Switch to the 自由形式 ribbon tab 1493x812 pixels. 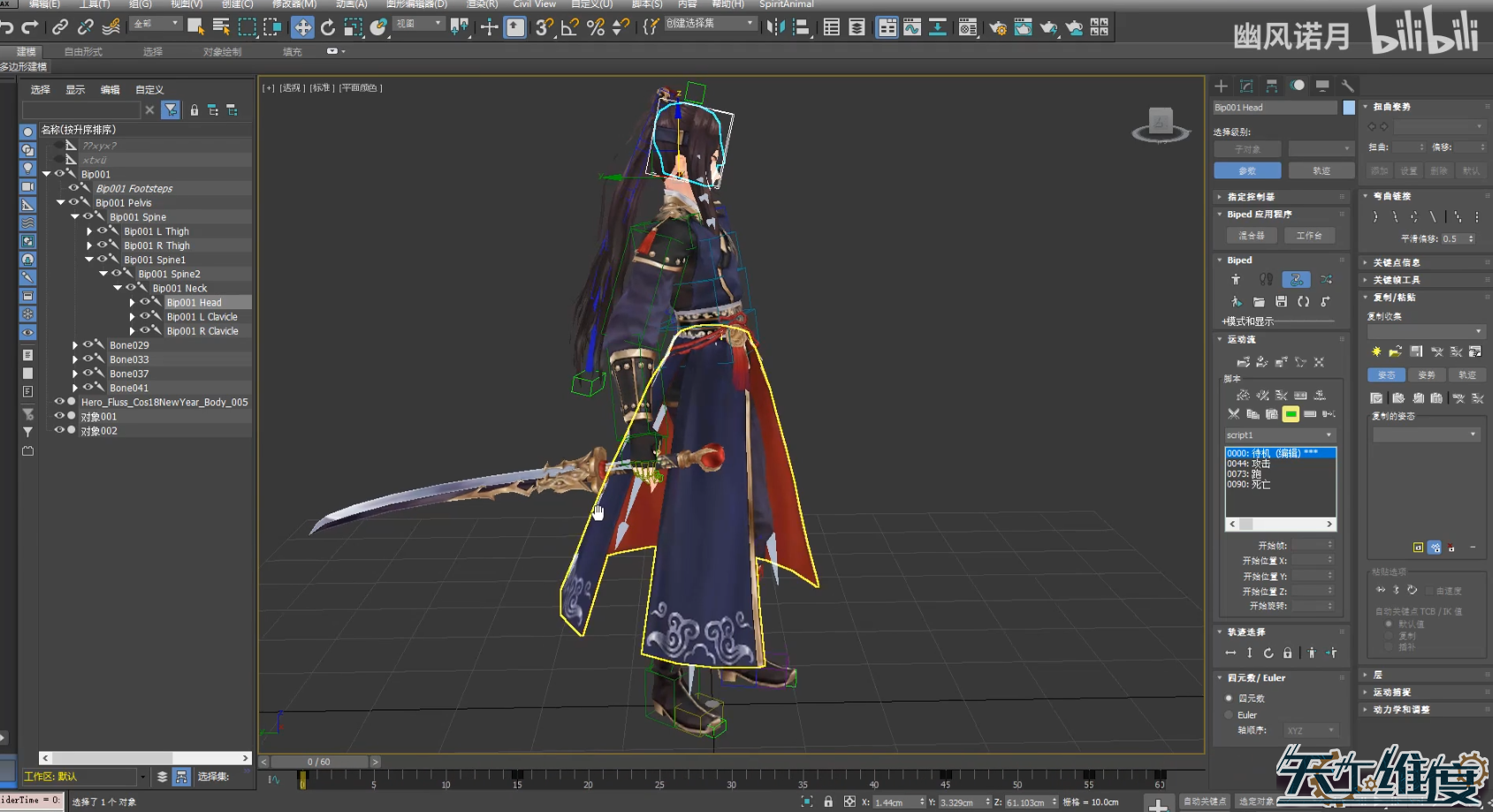pos(83,52)
